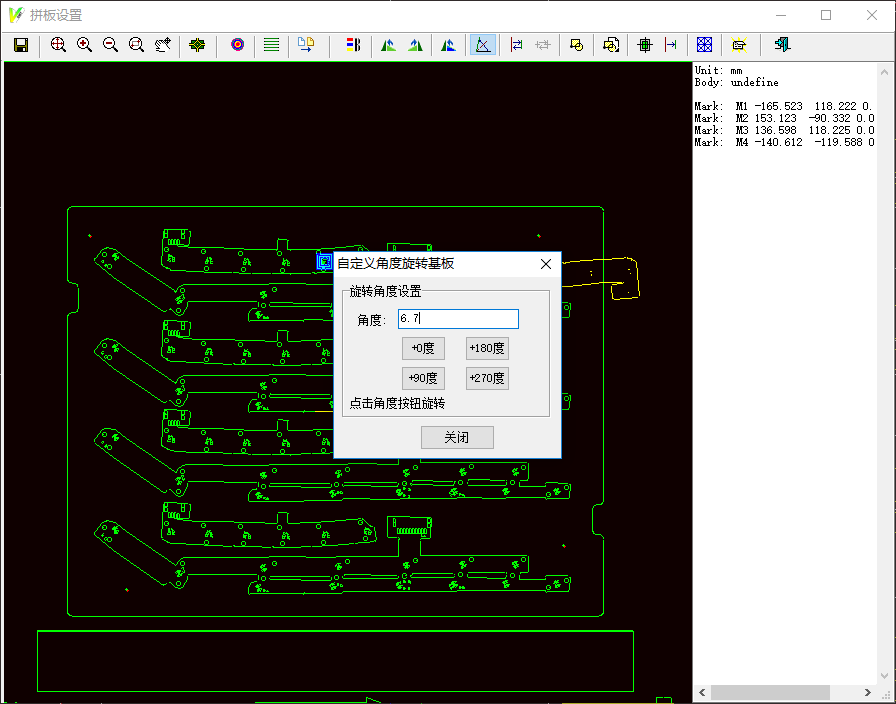
Task: Click the save floppy disk icon
Action: click(21, 45)
